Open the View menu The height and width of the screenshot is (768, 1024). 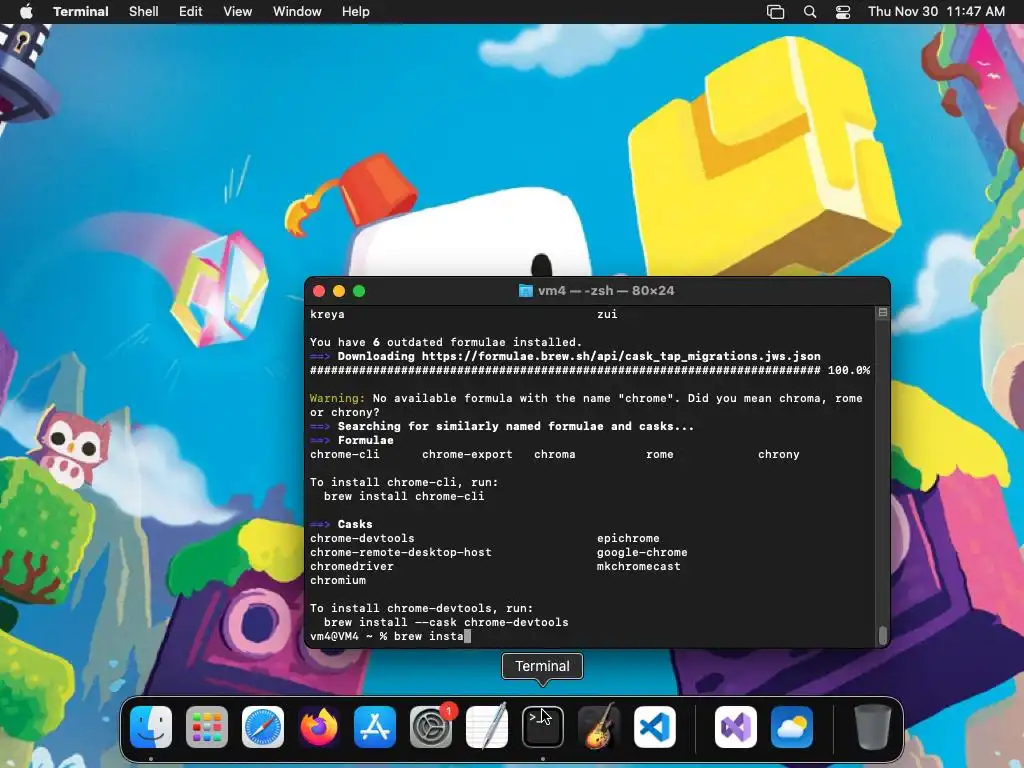238,12
